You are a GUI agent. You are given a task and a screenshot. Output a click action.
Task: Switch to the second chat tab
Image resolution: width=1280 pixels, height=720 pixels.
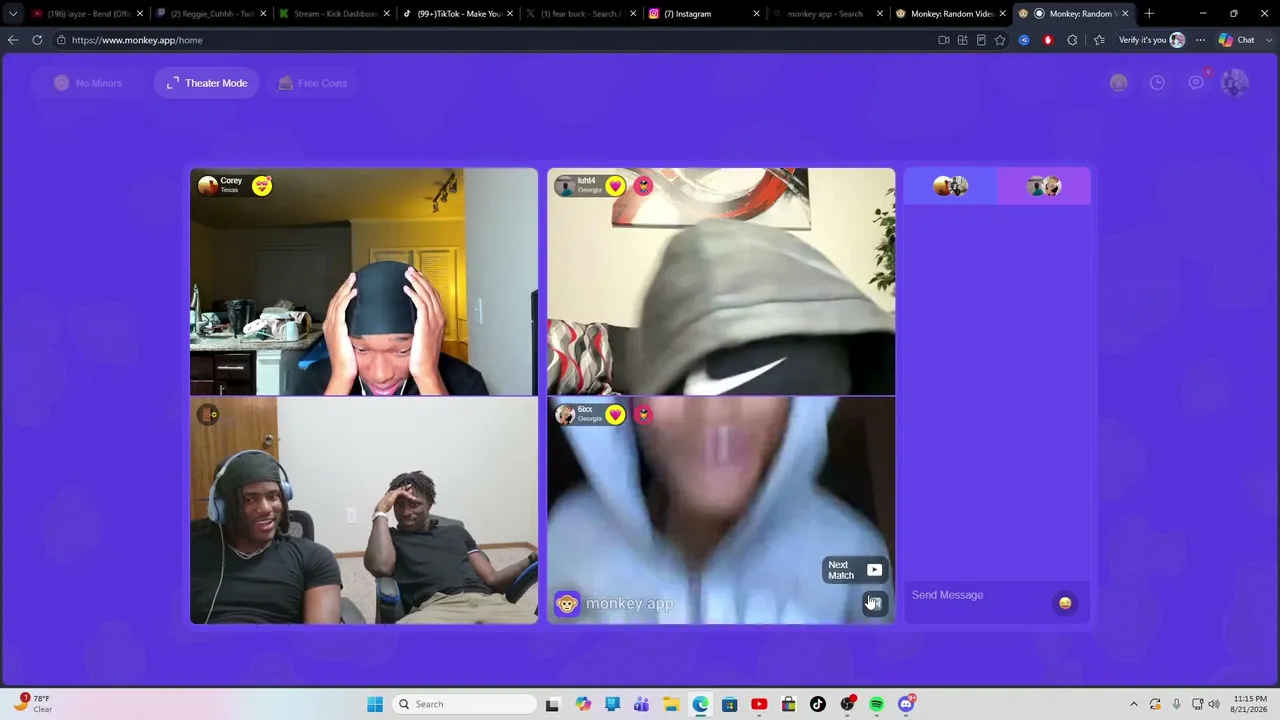pyautogui.click(x=1044, y=186)
